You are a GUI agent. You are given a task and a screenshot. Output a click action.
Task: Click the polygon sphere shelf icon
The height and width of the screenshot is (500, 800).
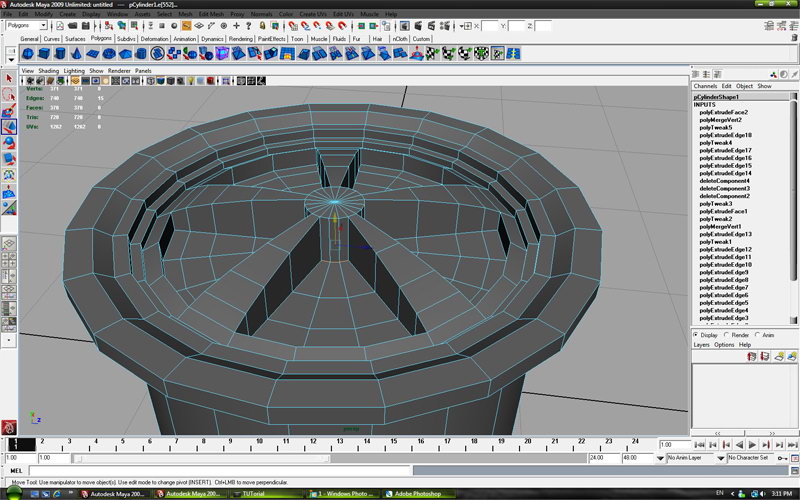28,54
